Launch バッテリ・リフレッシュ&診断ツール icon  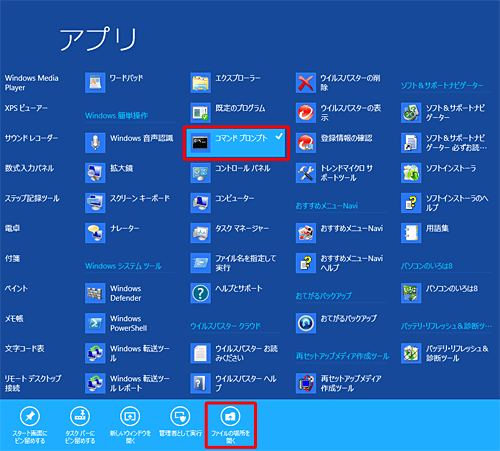coord(411,353)
